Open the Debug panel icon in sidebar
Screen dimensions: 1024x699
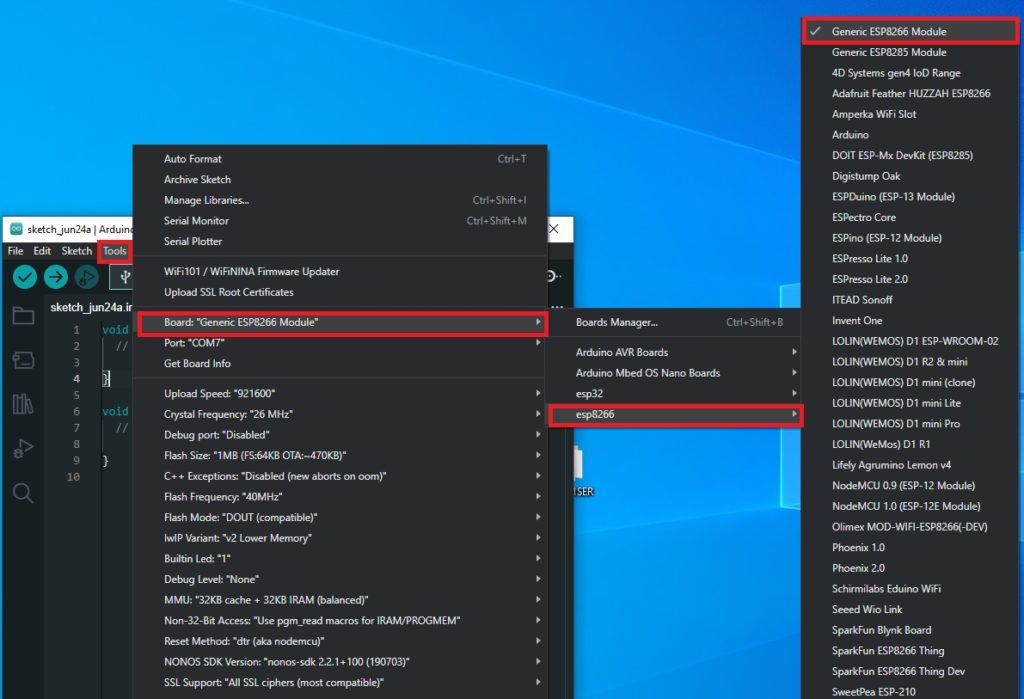point(22,449)
